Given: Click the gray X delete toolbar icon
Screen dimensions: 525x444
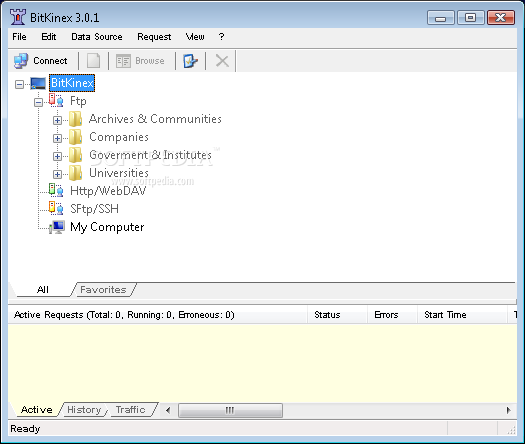Looking at the screenshot, I should 222,61.
